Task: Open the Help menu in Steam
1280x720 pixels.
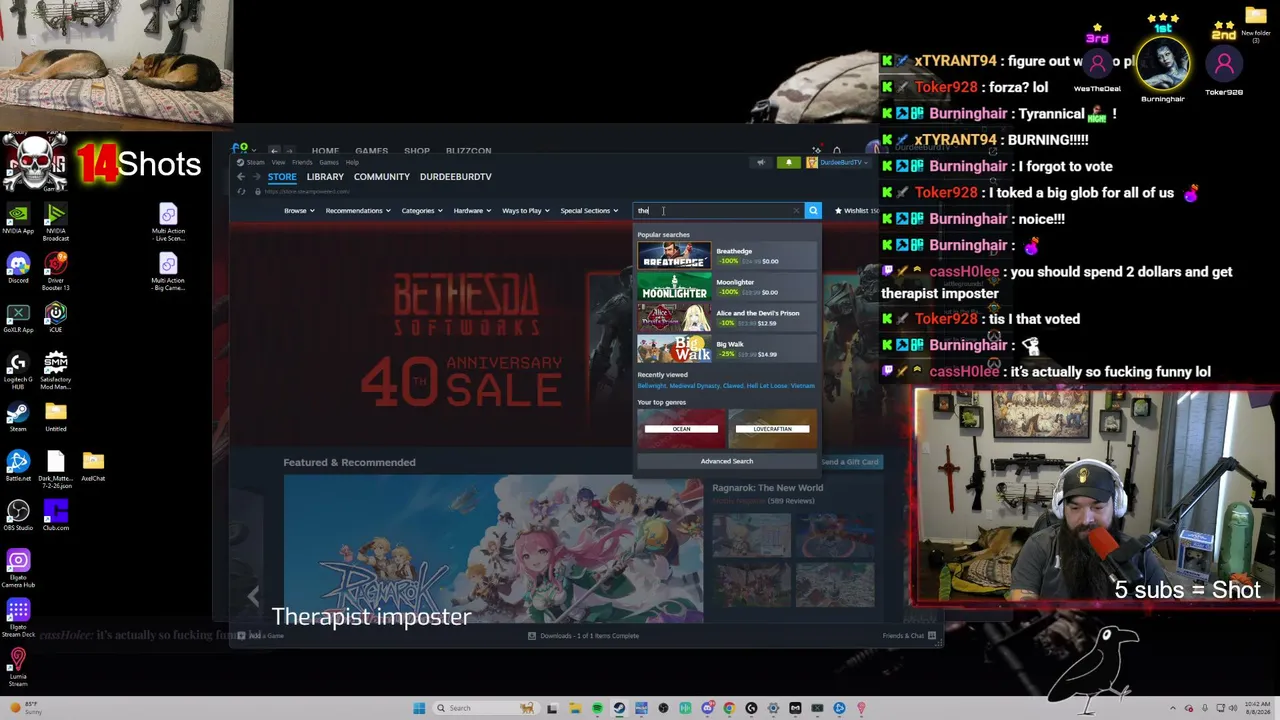Action: [352, 162]
